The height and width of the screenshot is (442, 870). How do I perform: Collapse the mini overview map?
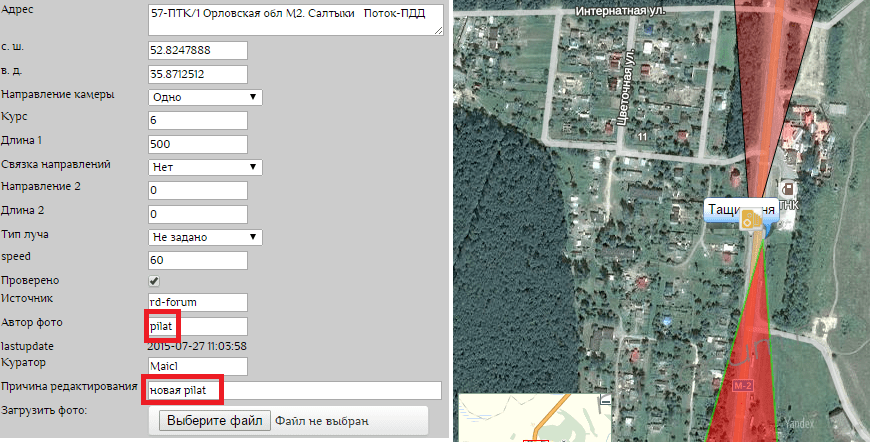click(605, 401)
